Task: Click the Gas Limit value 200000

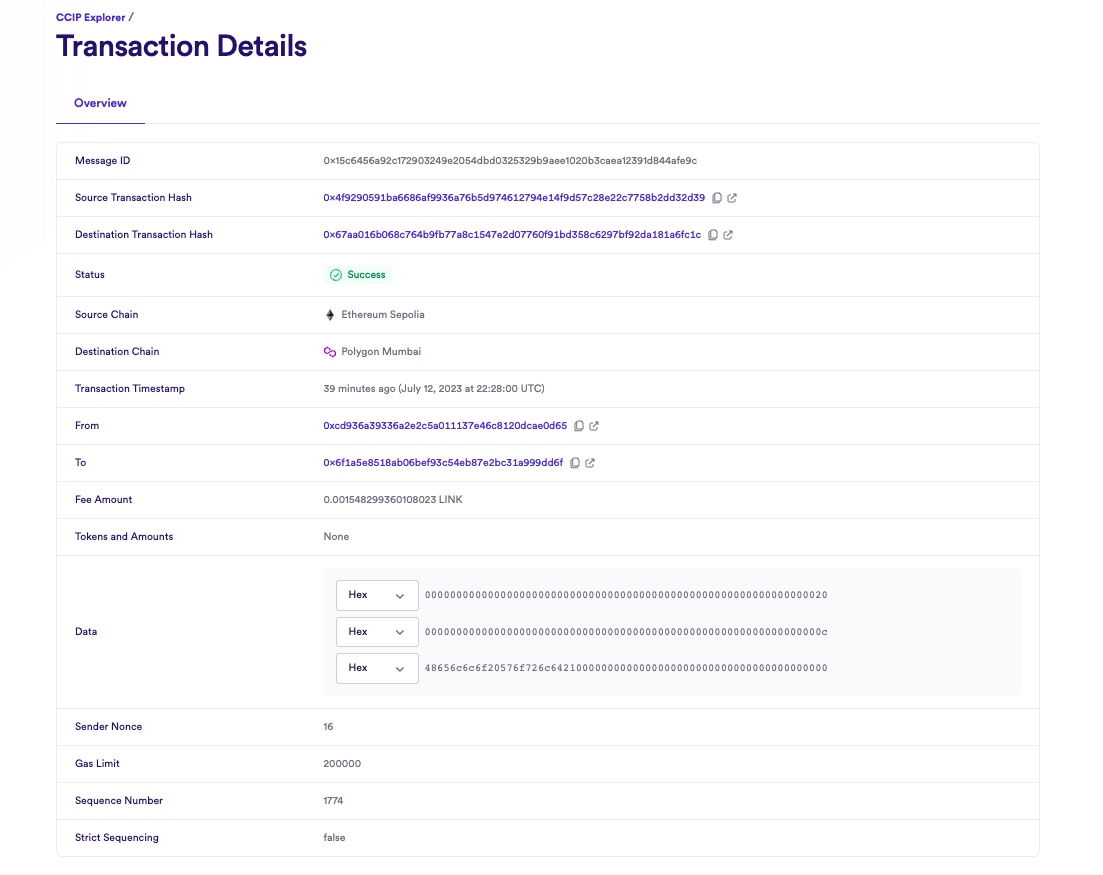Action: [x=343, y=764]
